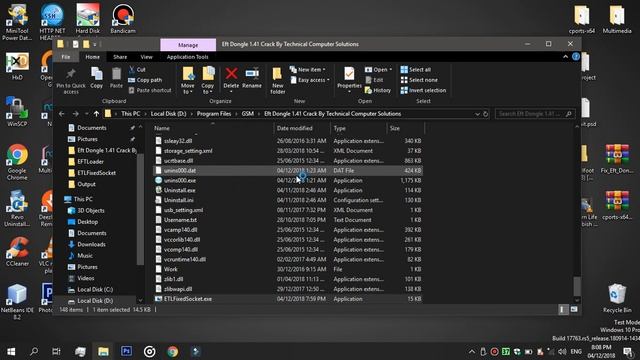
Task: Click Edit in the Open group
Action: click(x=374, y=80)
